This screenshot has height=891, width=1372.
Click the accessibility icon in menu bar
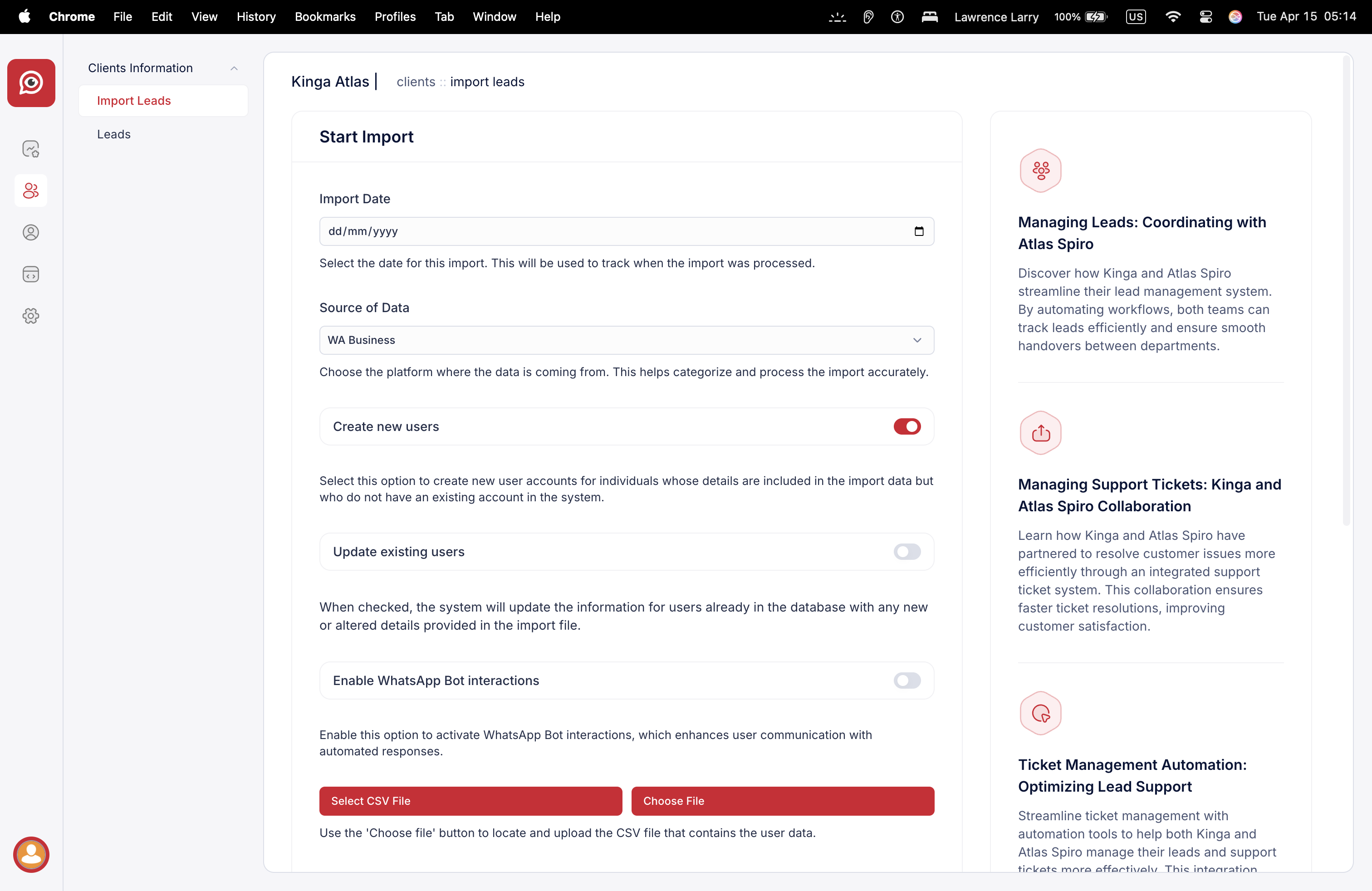pos(897,17)
